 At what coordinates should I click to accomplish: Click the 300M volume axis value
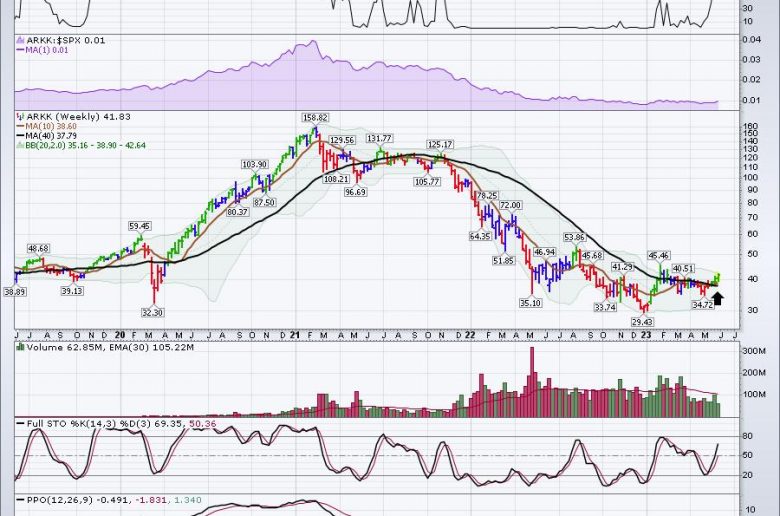[x=754, y=351]
